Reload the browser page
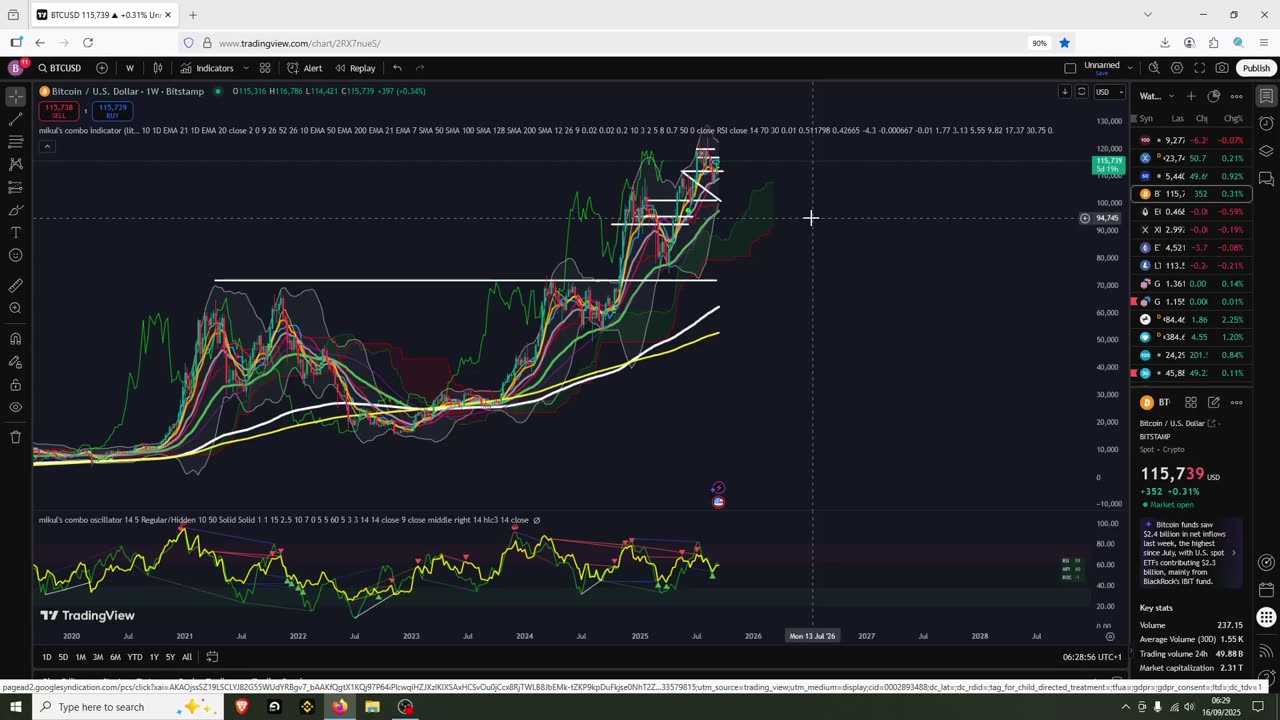The height and width of the screenshot is (720, 1280). coord(88,43)
